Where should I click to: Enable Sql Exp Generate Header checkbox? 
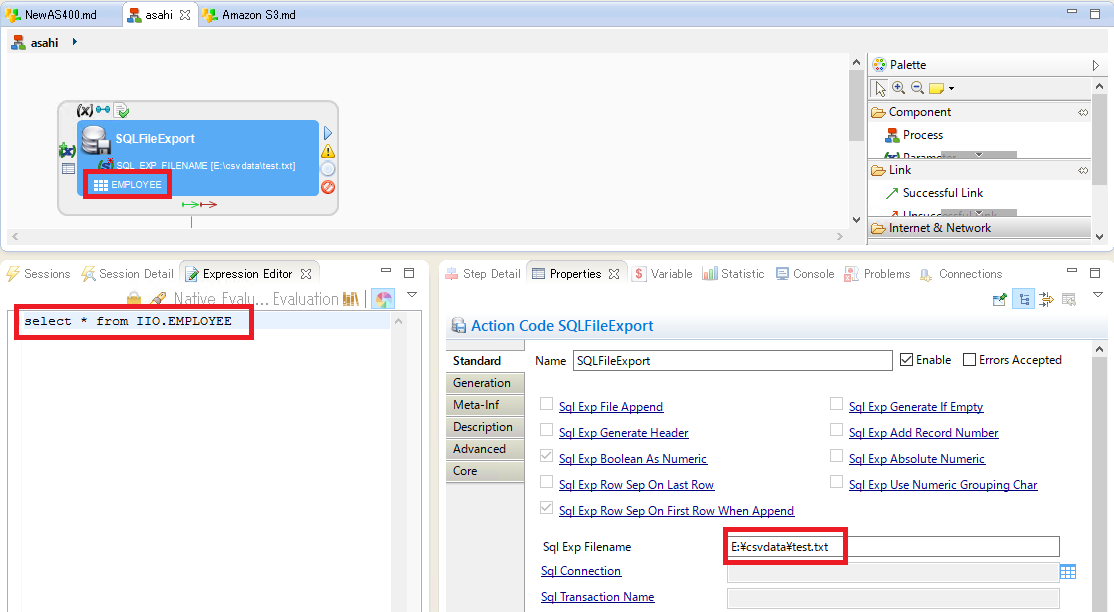[547, 430]
